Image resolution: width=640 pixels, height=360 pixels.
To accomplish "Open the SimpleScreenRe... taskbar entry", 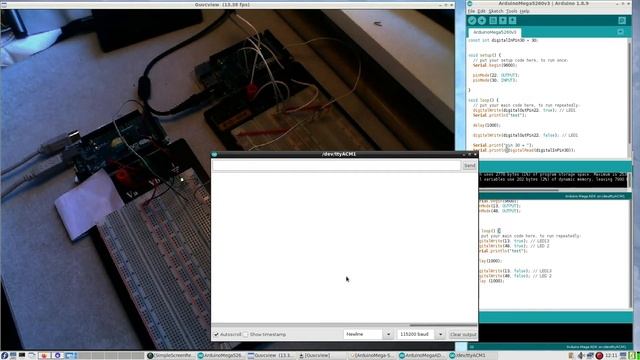I will tap(171, 356).
